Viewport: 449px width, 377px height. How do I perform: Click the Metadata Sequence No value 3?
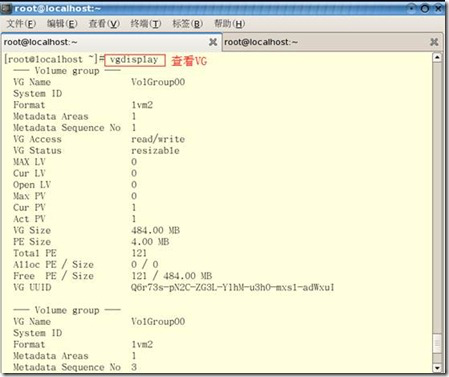pyautogui.click(x=134, y=367)
